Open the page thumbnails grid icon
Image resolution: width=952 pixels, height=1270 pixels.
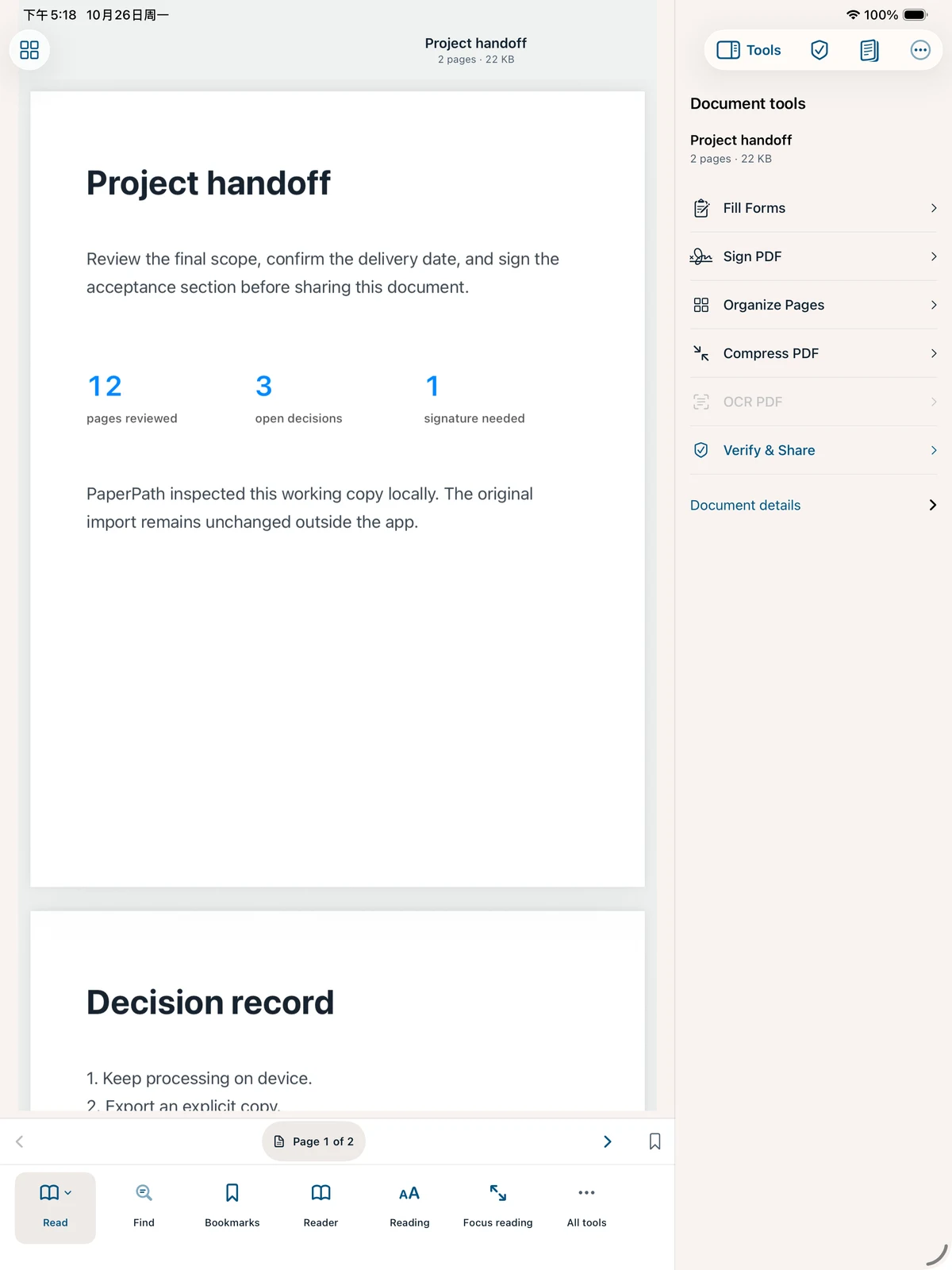coord(29,50)
